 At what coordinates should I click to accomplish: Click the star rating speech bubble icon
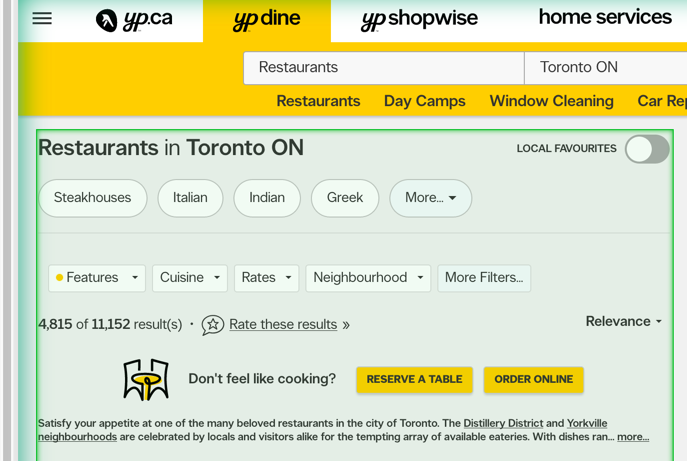pos(212,325)
